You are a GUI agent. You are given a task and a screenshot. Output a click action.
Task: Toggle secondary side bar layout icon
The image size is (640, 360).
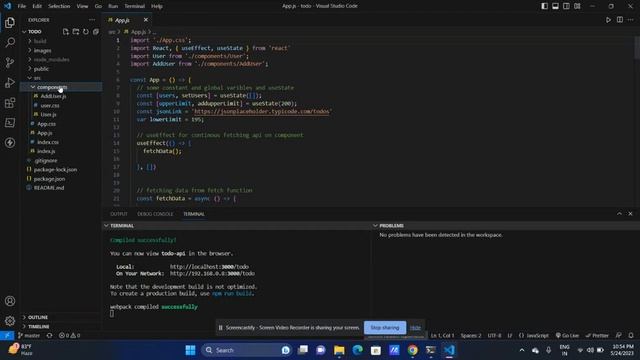(x=566, y=6)
